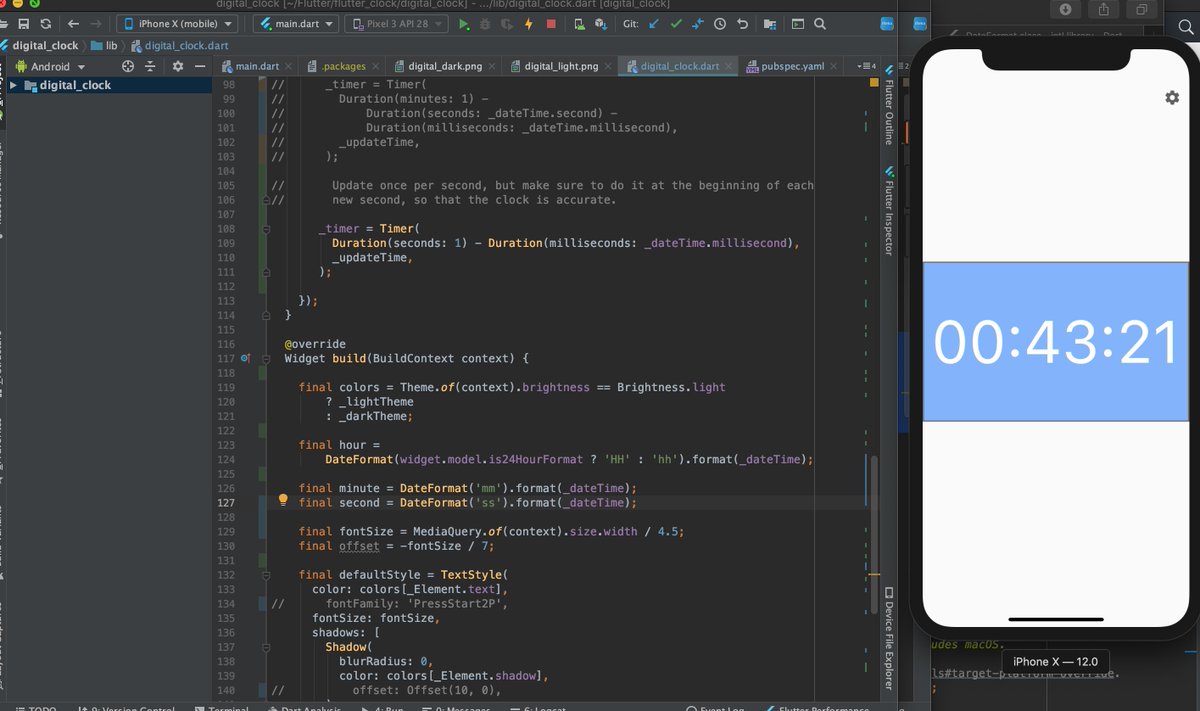Click the share icon in the background browser window
Image resolution: width=1200 pixels, height=711 pixels.
tap(1104, 8)
